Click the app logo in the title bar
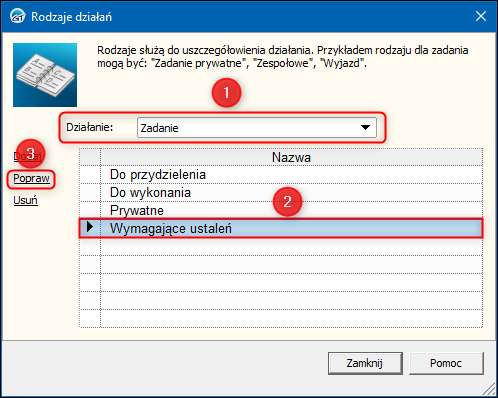 (x=17, y=16)
